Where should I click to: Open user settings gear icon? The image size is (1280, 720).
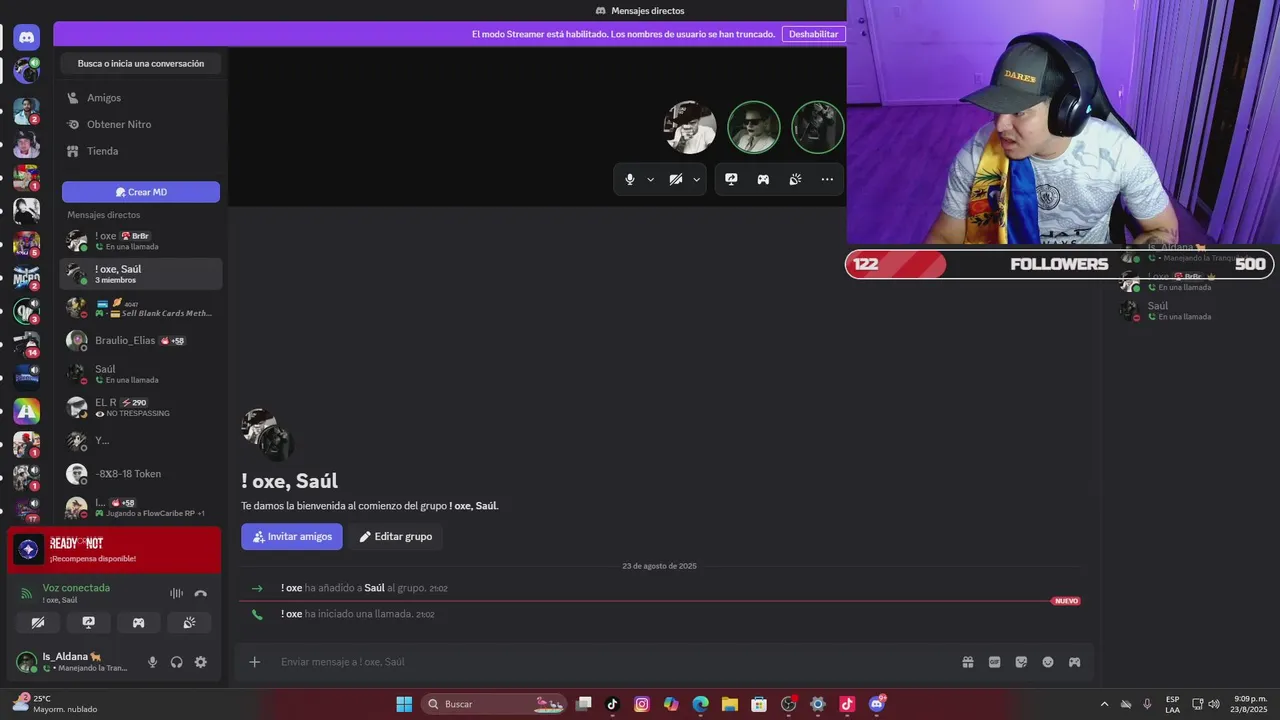point(201,662)
